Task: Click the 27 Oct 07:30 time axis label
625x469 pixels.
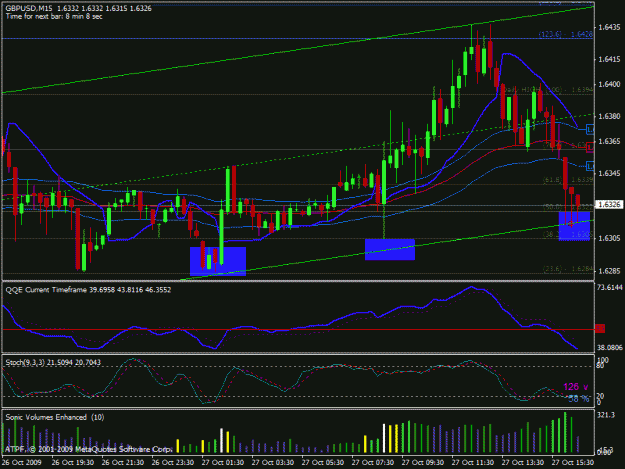Action: [373, 463]
